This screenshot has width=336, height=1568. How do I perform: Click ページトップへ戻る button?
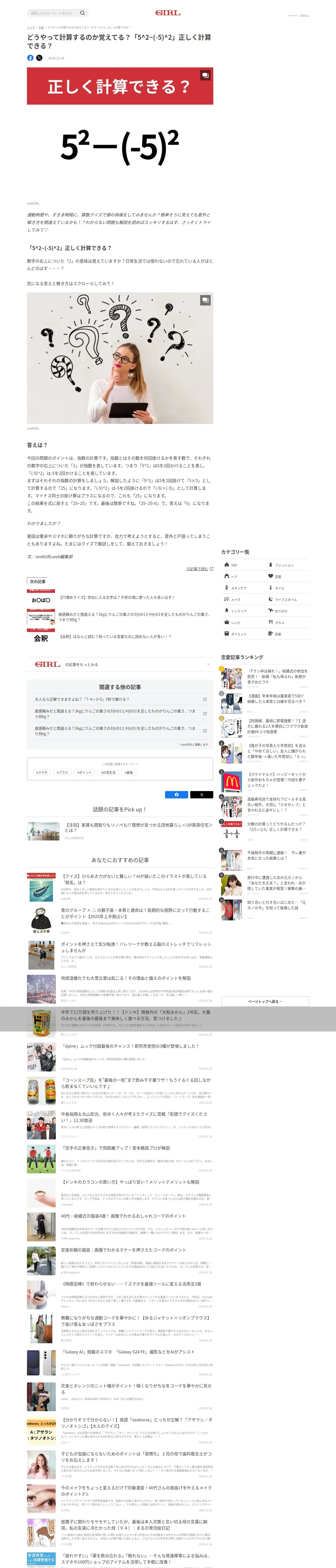click(x=265, y=1001)
